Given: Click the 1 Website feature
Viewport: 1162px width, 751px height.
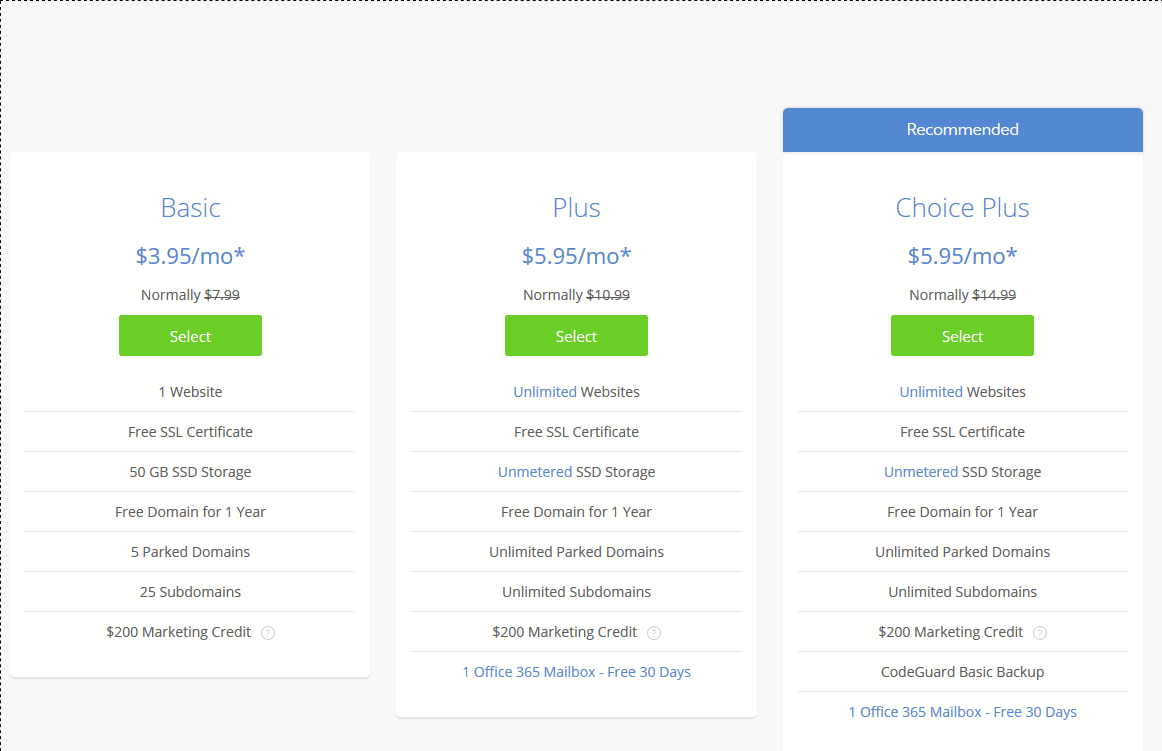Looking at the screenshot, I should (x=190, y=391).
